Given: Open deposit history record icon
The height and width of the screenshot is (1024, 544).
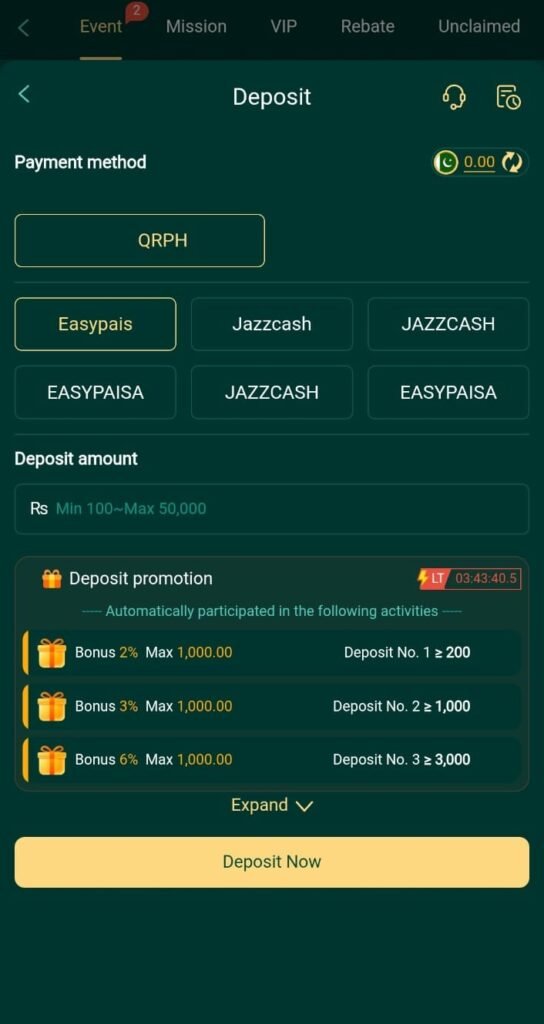Looking at the screenshot, I should pos(509,97).
